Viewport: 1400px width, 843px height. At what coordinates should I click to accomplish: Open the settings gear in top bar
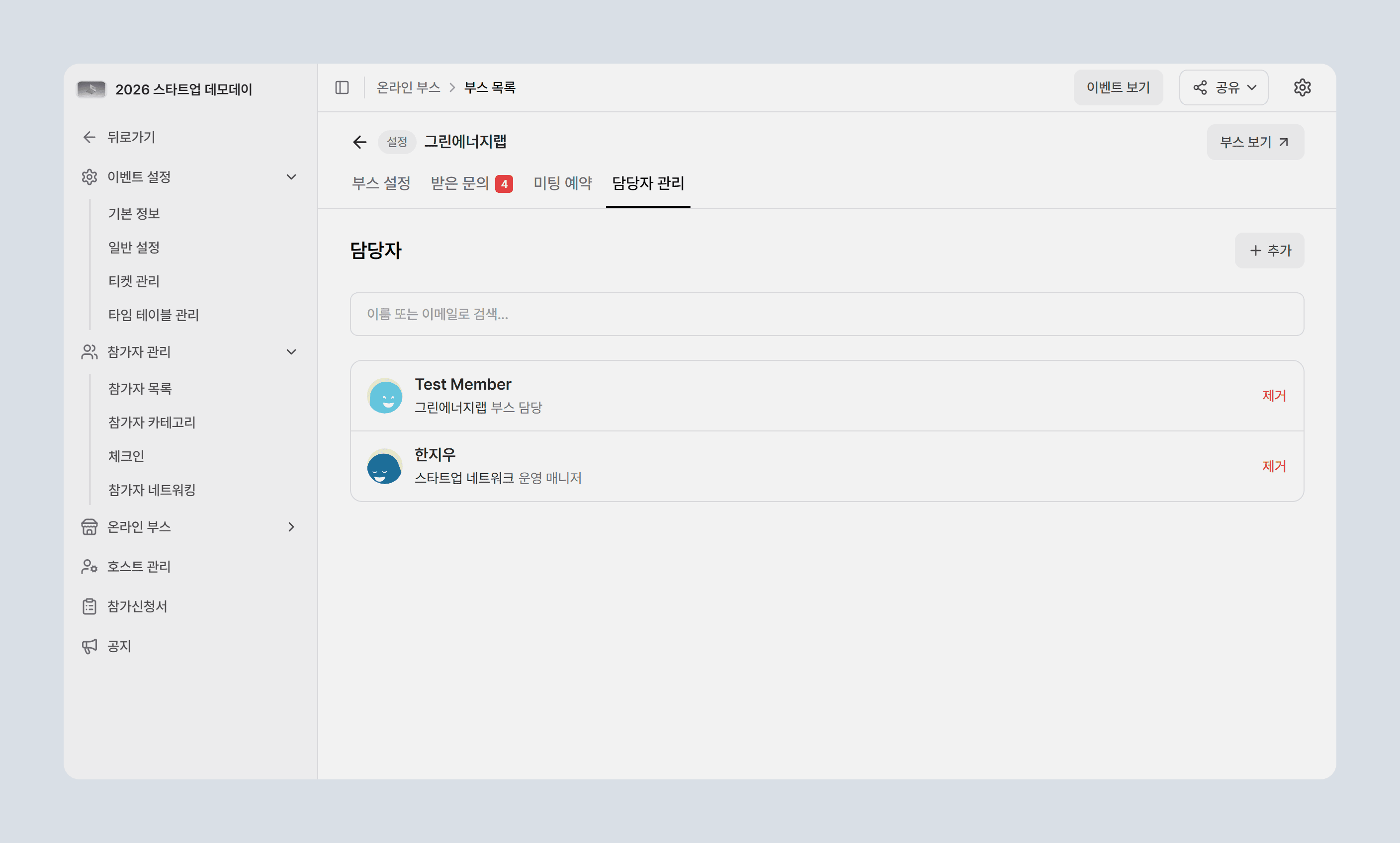click(x=1302, y=87)
